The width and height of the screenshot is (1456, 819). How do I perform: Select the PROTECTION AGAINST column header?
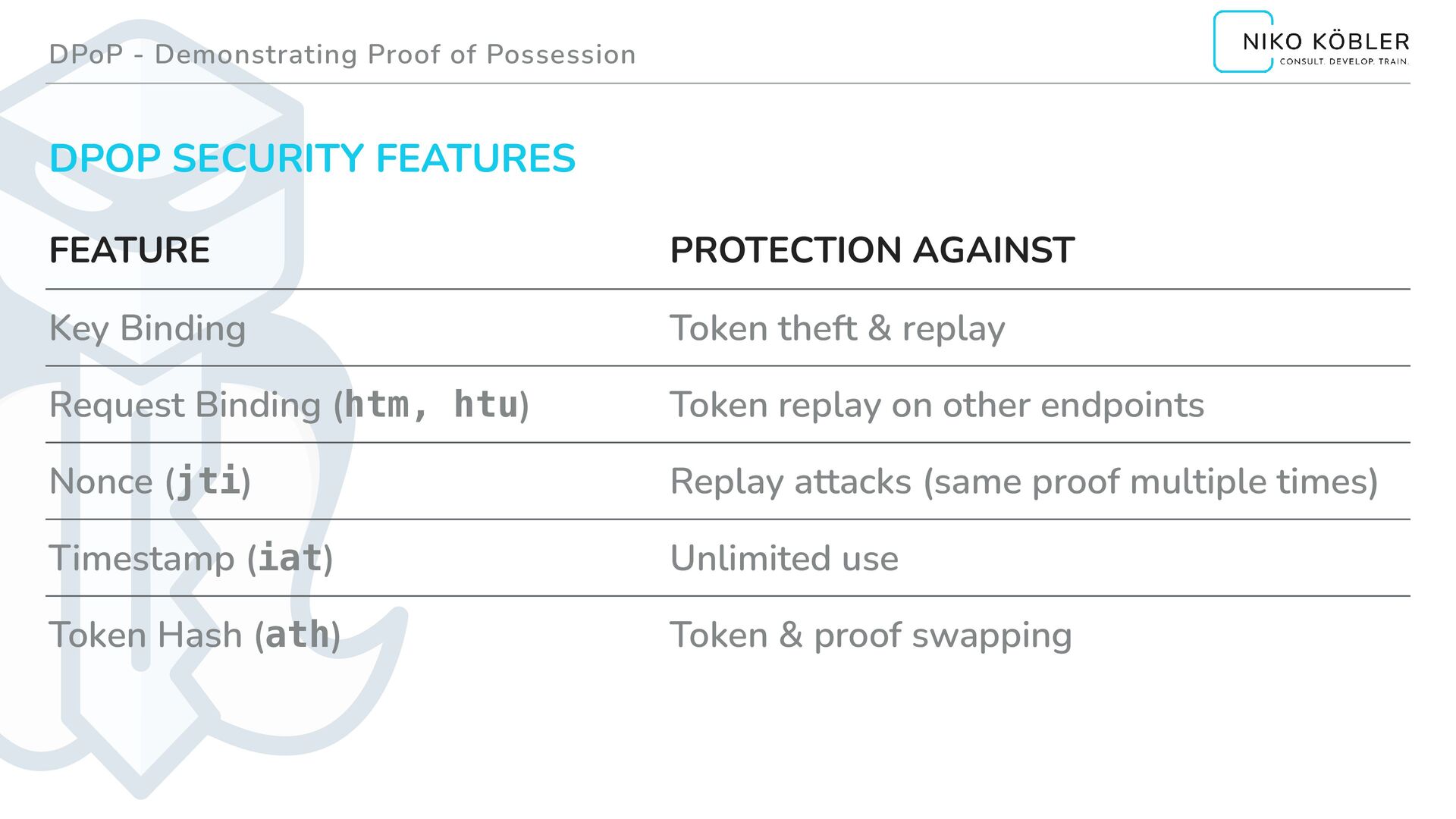pyautogui.click(x=872, y=250)
